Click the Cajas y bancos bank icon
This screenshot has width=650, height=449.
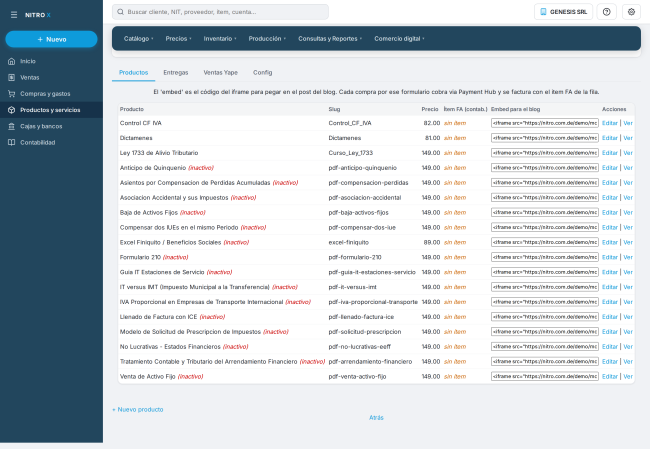pos(12,126)
